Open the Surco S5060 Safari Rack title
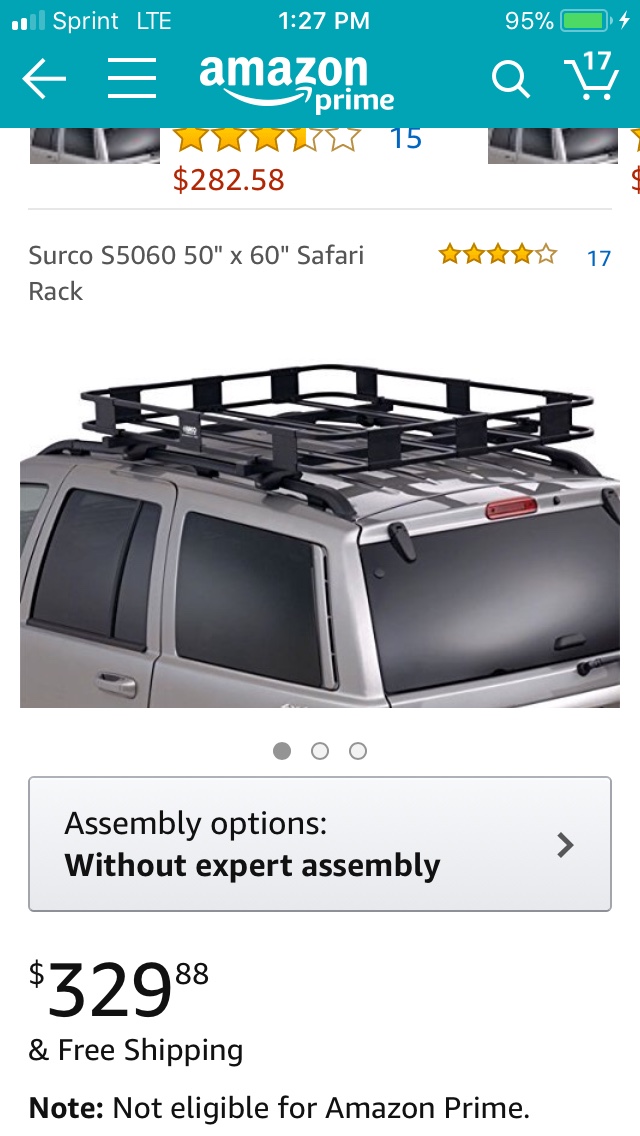The image size is (640, 1136). tap(196, 273)
